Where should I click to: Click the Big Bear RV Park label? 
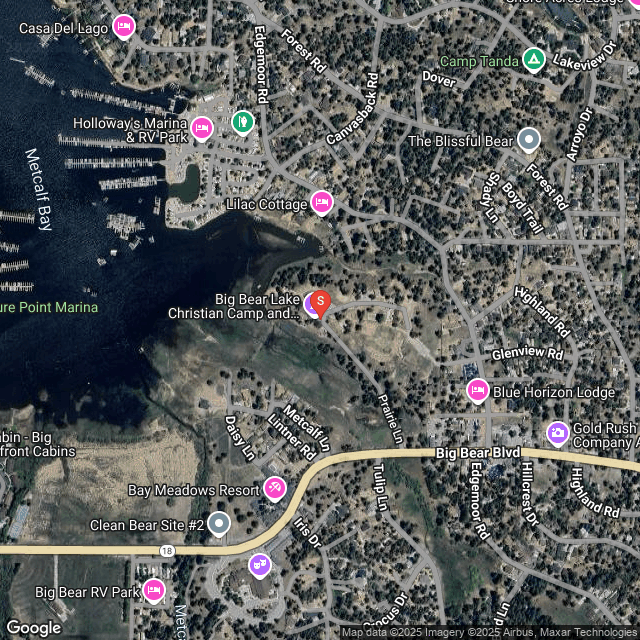point(87,592)
